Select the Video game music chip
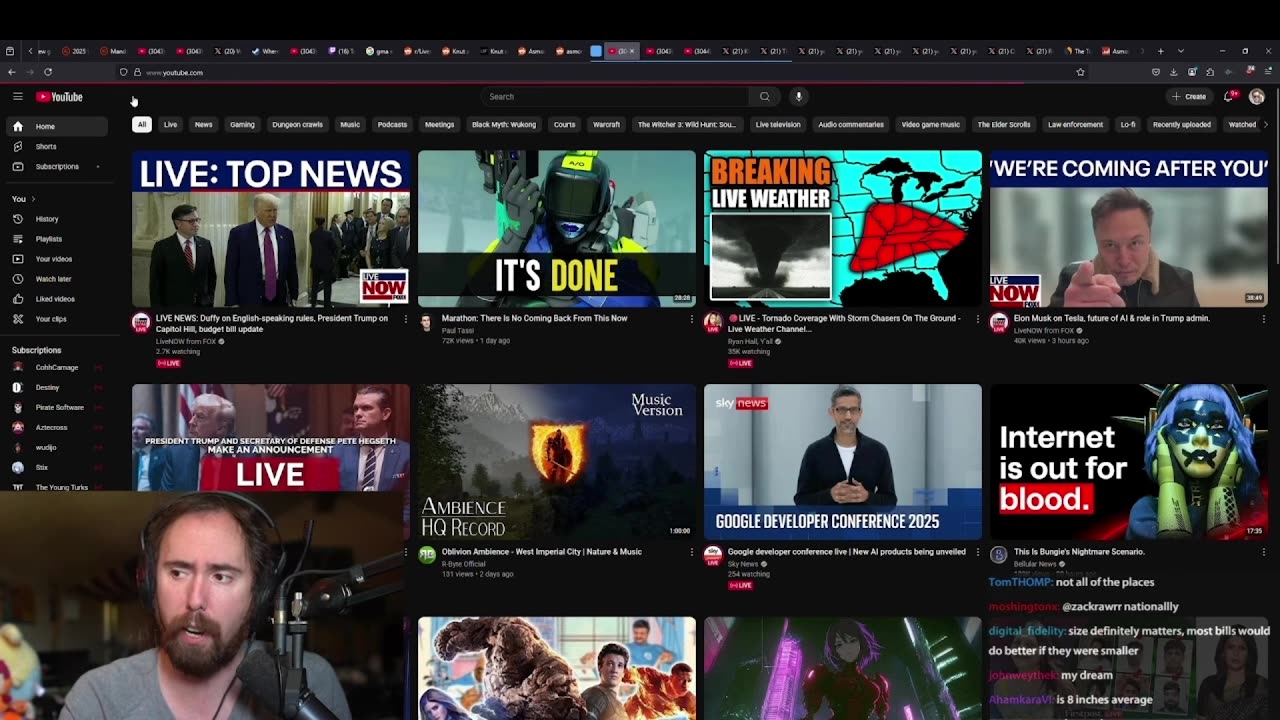The width and height of the screenshot is (1280, 720). tap(930, 125)
